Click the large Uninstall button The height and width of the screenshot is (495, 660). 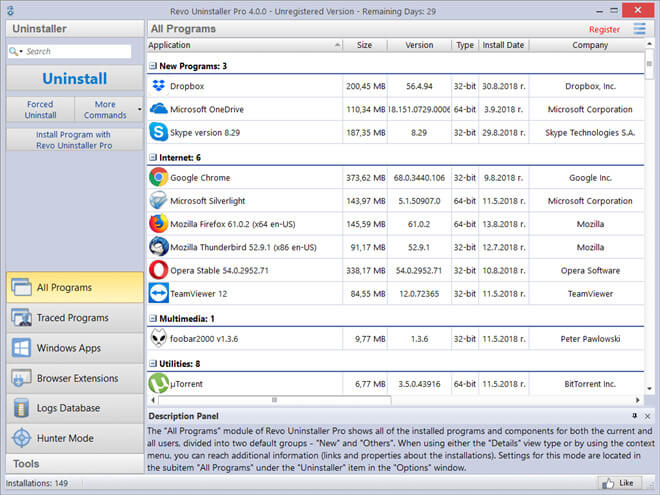(75, 78)
